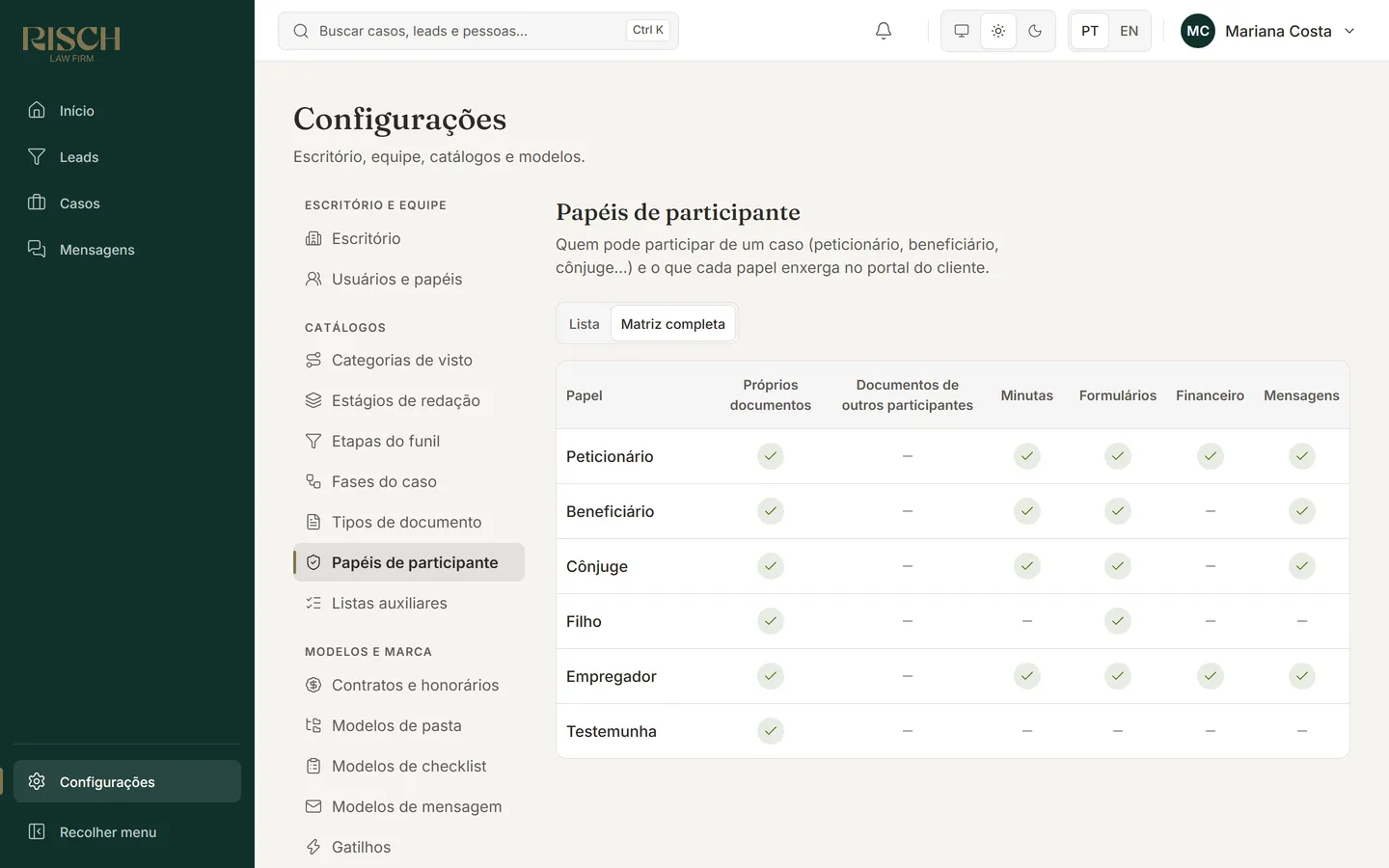The image size is (1389, 868).
Task: Open Listas auxiliares settings
Action: pyautogui.click(x=409, y=603)
